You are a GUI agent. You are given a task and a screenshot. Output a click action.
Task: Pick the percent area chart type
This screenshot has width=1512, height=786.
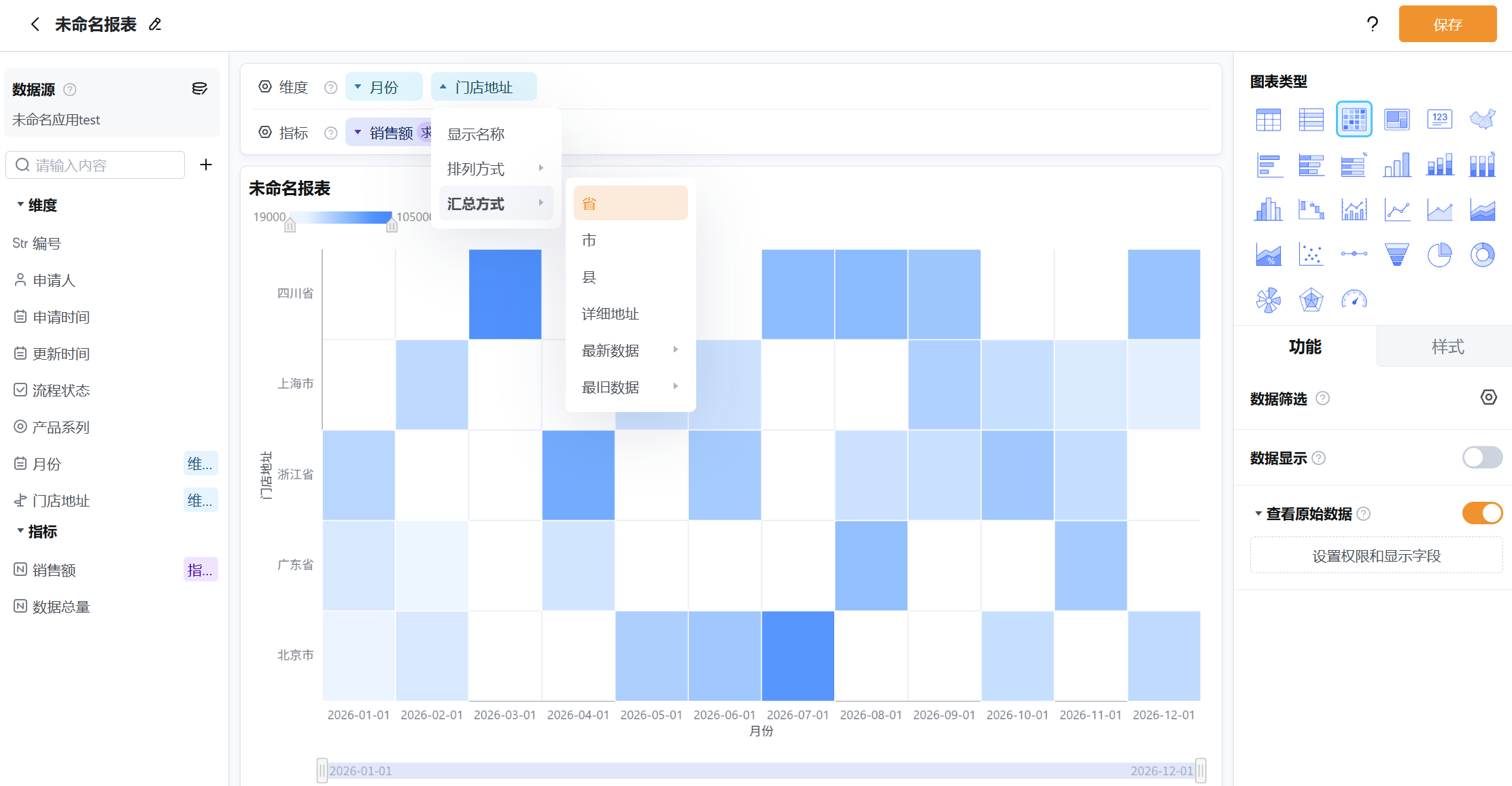pyautogui.click(x=1269, y=255)
